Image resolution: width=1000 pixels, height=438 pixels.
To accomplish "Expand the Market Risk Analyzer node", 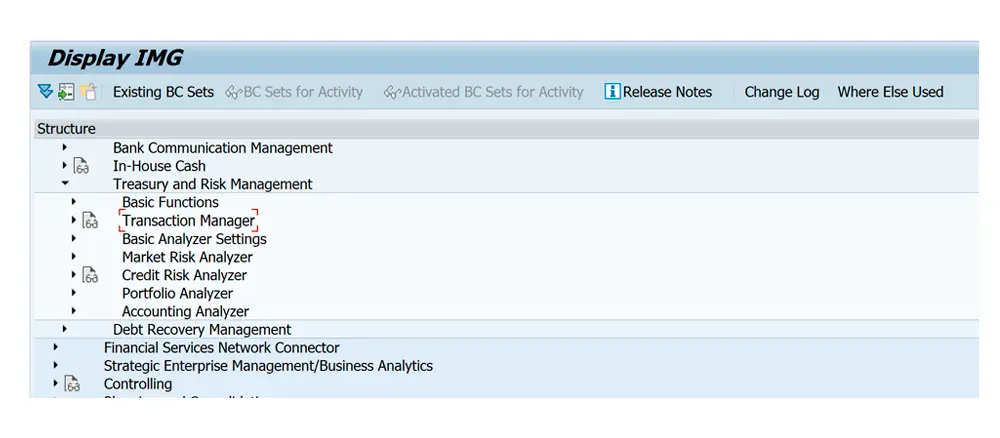I will pyautogui.click(x=74, y=257).
